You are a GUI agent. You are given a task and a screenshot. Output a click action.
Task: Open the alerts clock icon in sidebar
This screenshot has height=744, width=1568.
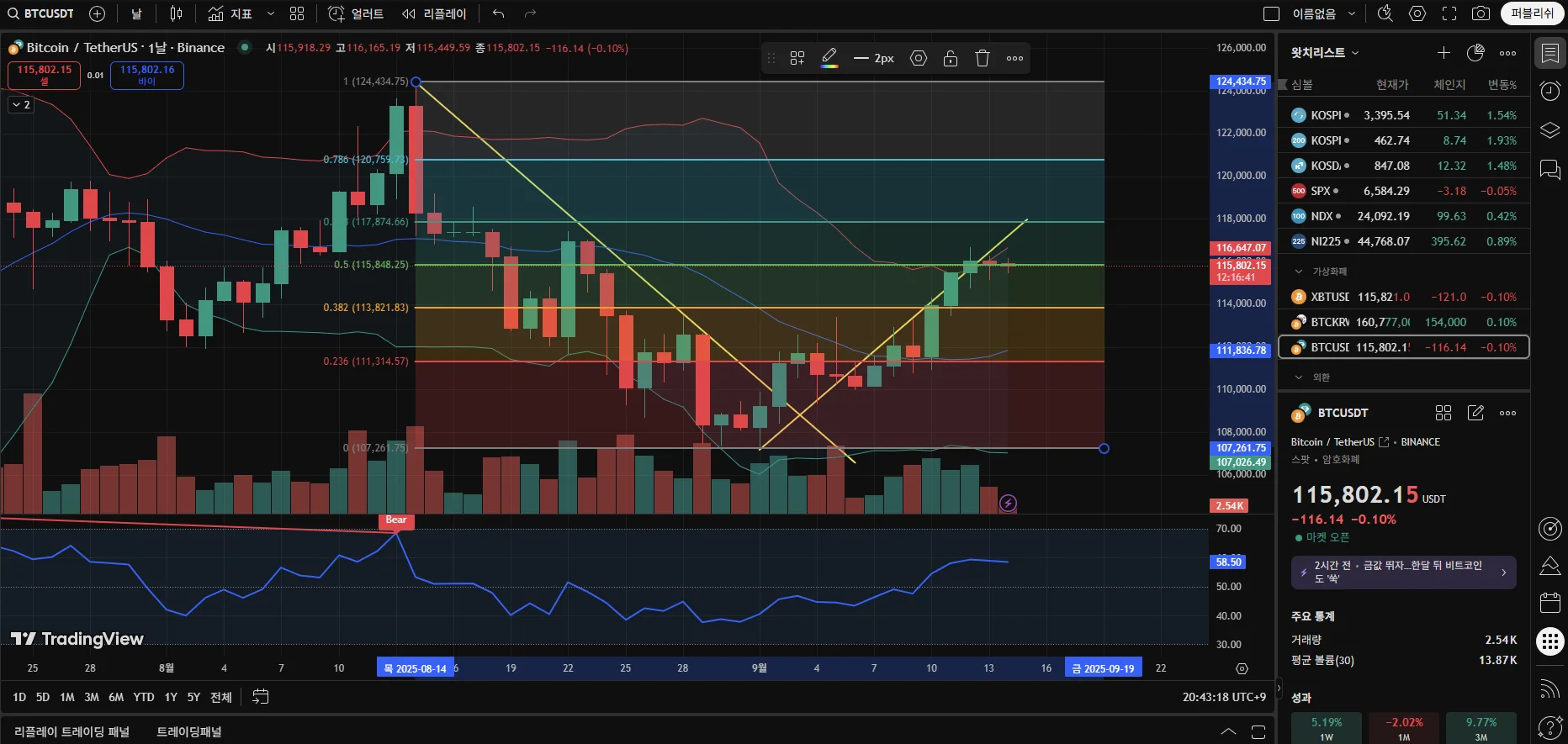point(1550,91)
